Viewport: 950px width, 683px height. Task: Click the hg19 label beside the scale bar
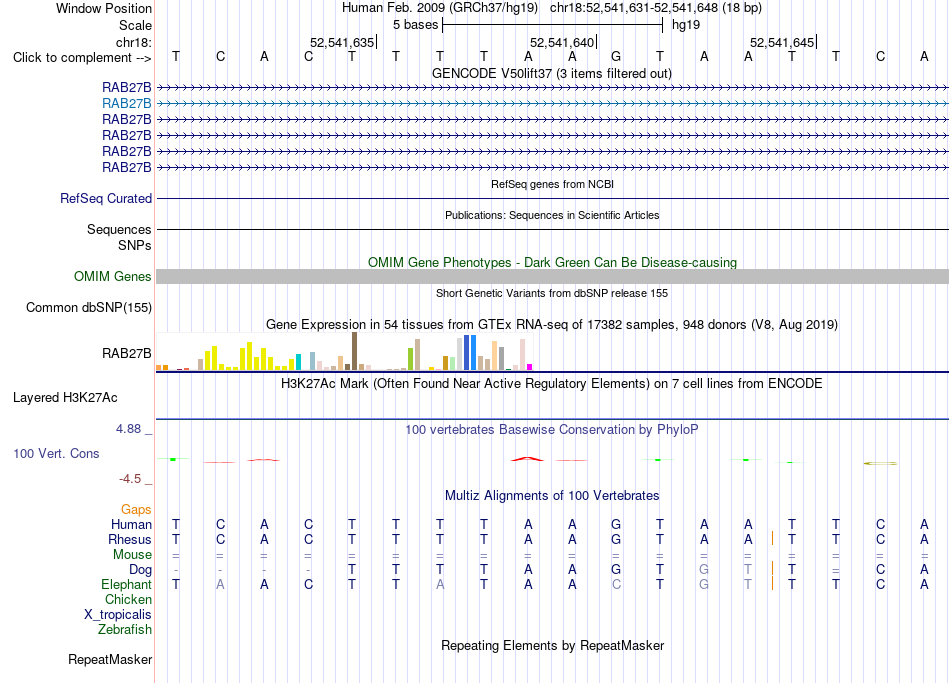point(686,25)
